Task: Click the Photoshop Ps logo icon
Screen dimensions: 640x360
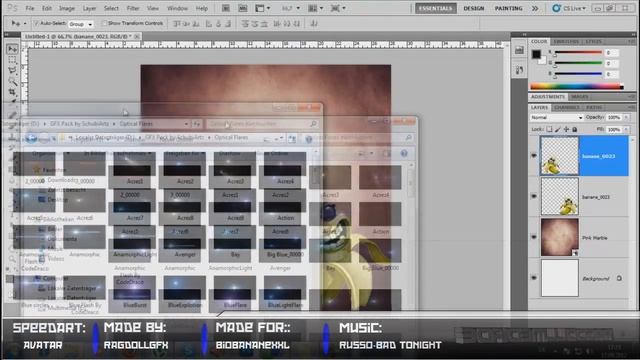Action: tap(12, 8)
